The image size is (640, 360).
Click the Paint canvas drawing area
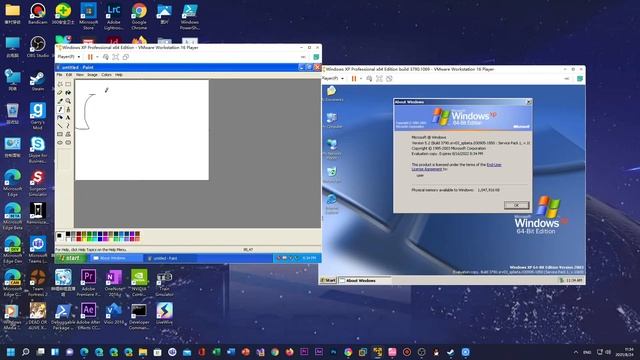(142, 130)
